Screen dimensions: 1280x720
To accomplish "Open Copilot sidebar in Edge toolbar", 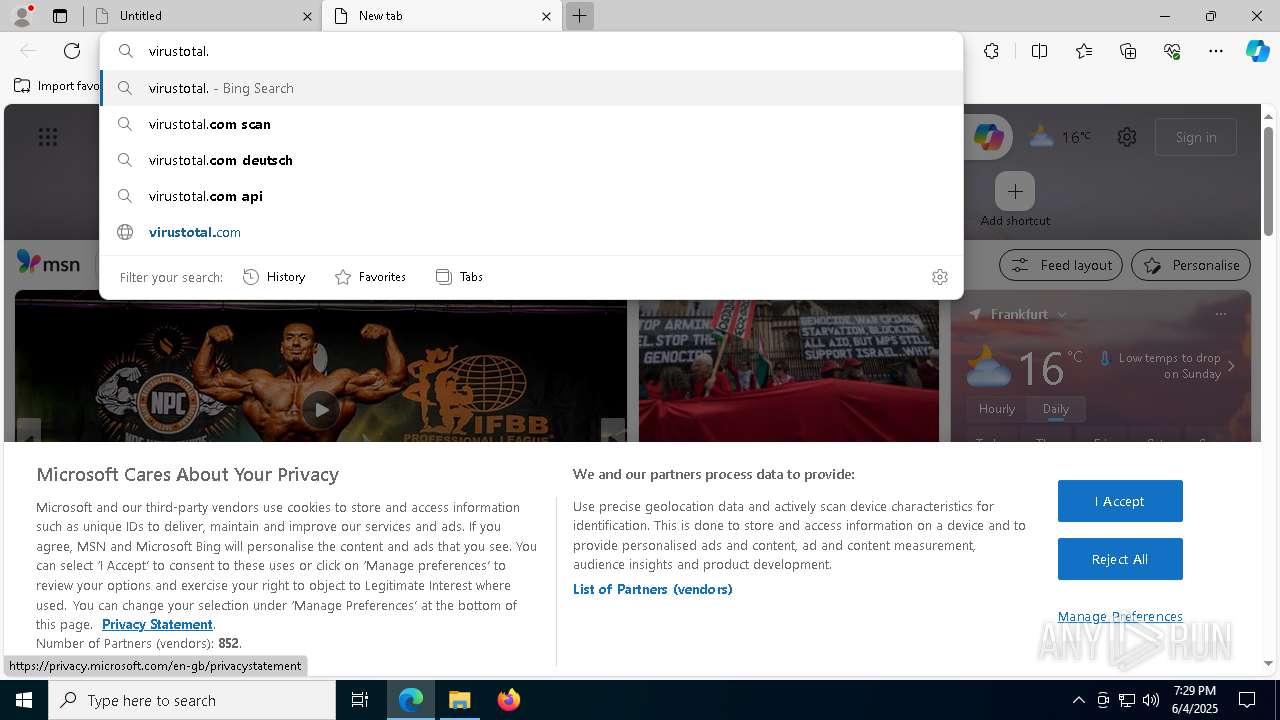I will [1257, 51].
